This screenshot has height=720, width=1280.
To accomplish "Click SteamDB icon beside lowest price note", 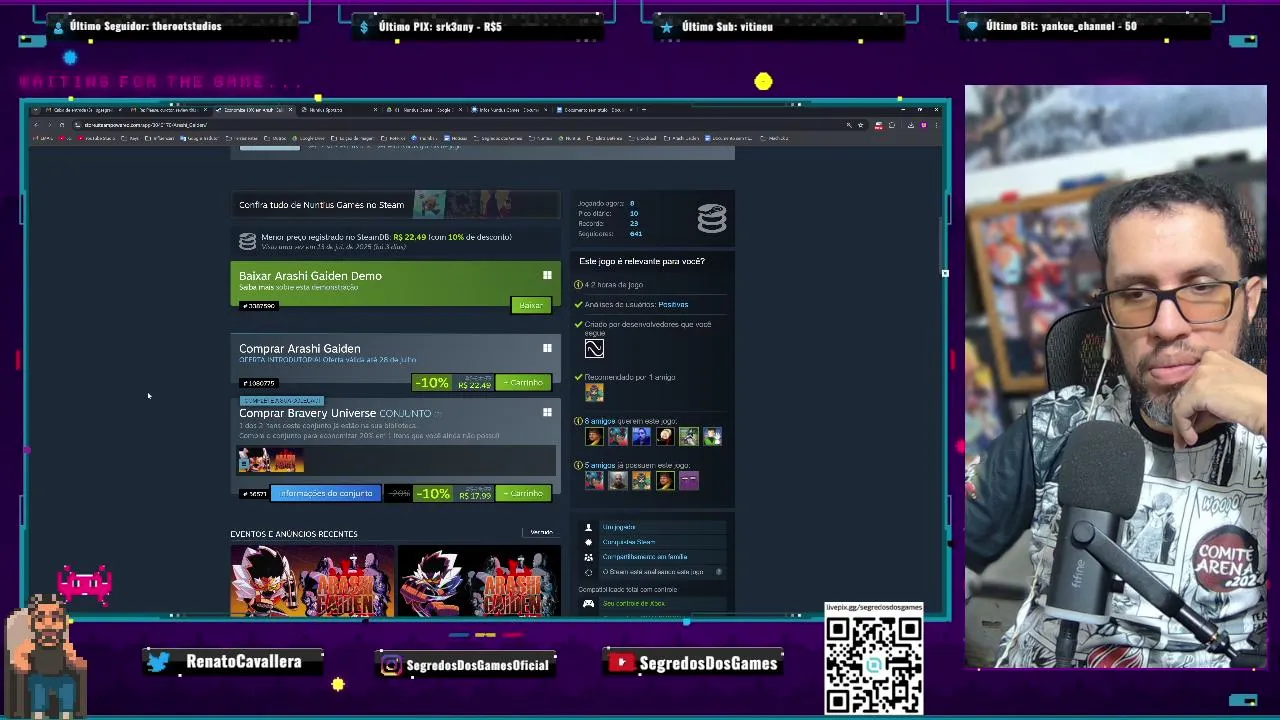I will coord(247,242).
